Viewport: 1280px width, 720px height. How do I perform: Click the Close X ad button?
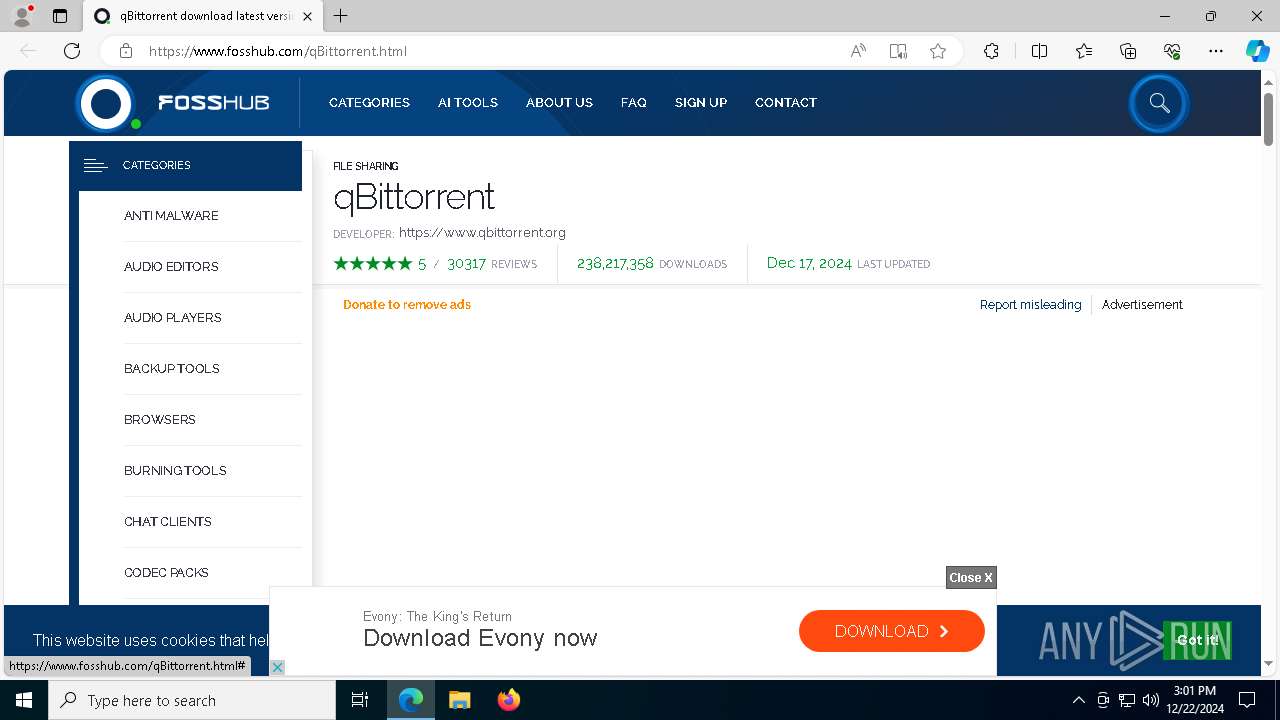(x=971, y=578)
